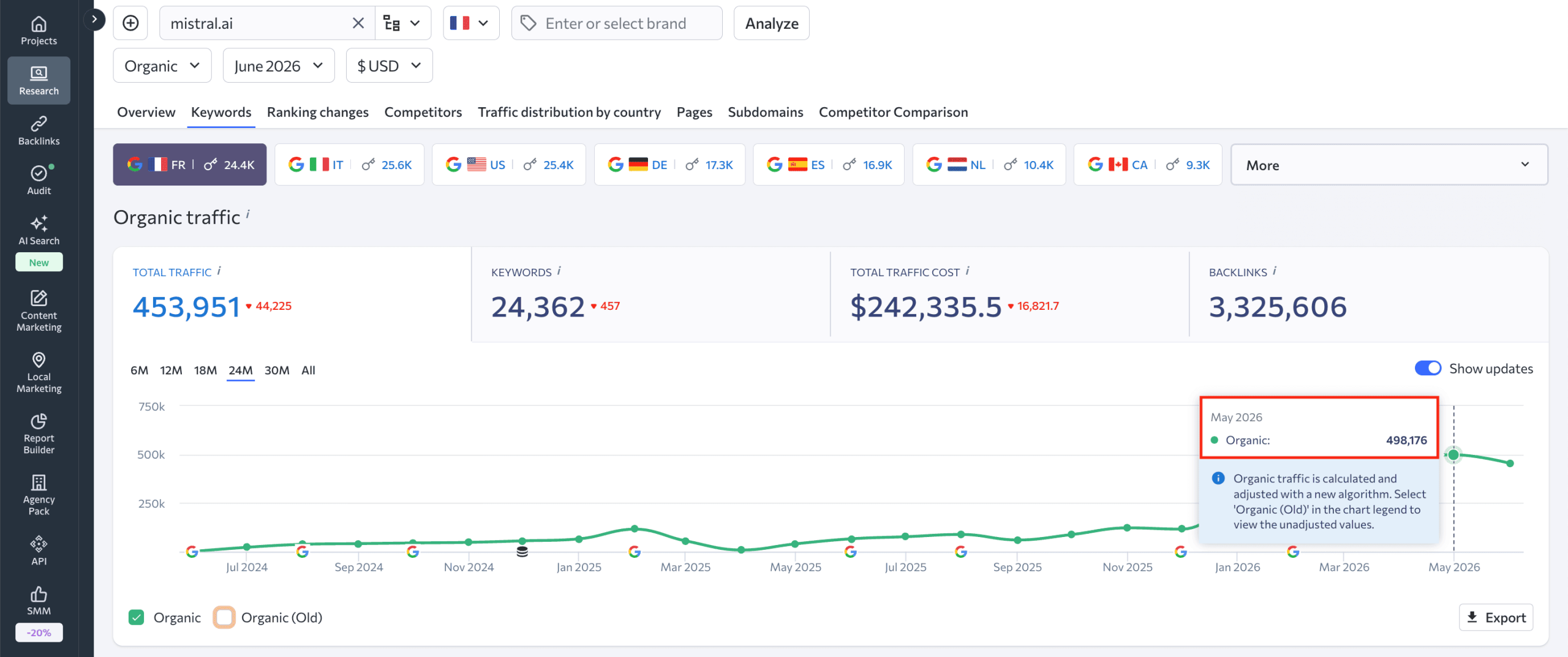Select the 12M time range
Image resolution: width=1568 pixels, height=657 pixels.
coord(171,370)
